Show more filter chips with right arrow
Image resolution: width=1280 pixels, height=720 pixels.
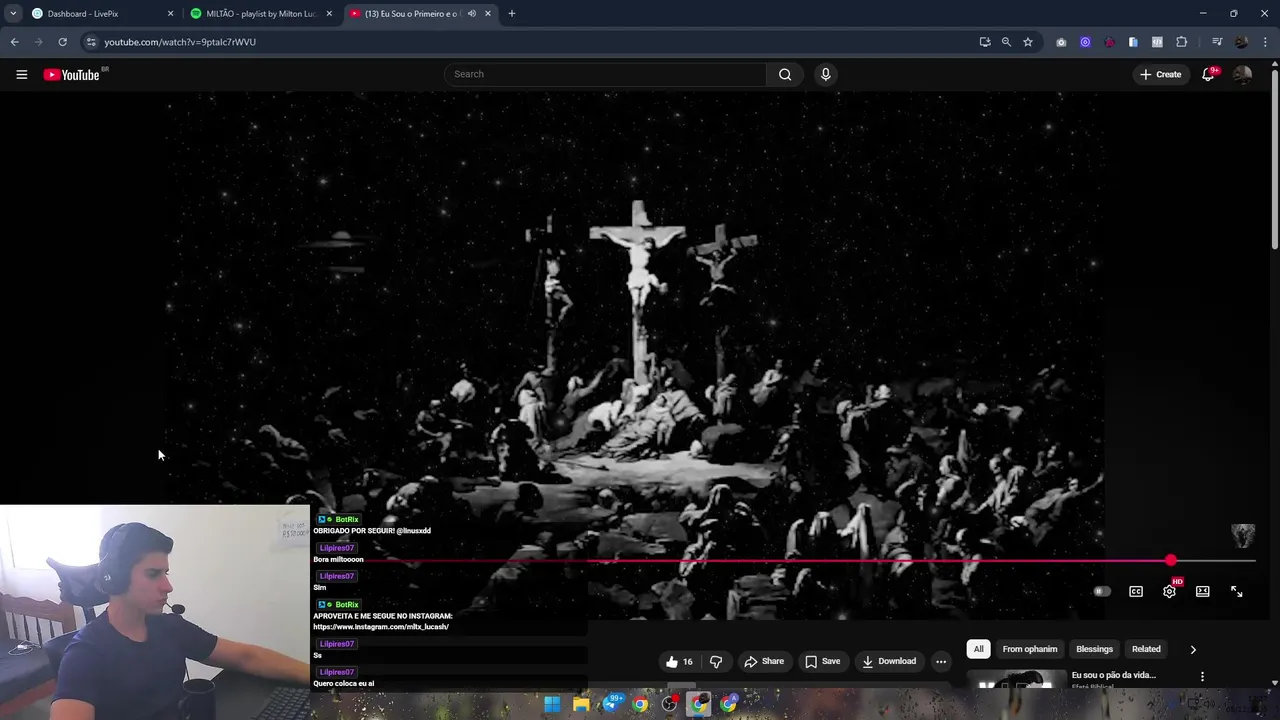tap(1193, 649)
